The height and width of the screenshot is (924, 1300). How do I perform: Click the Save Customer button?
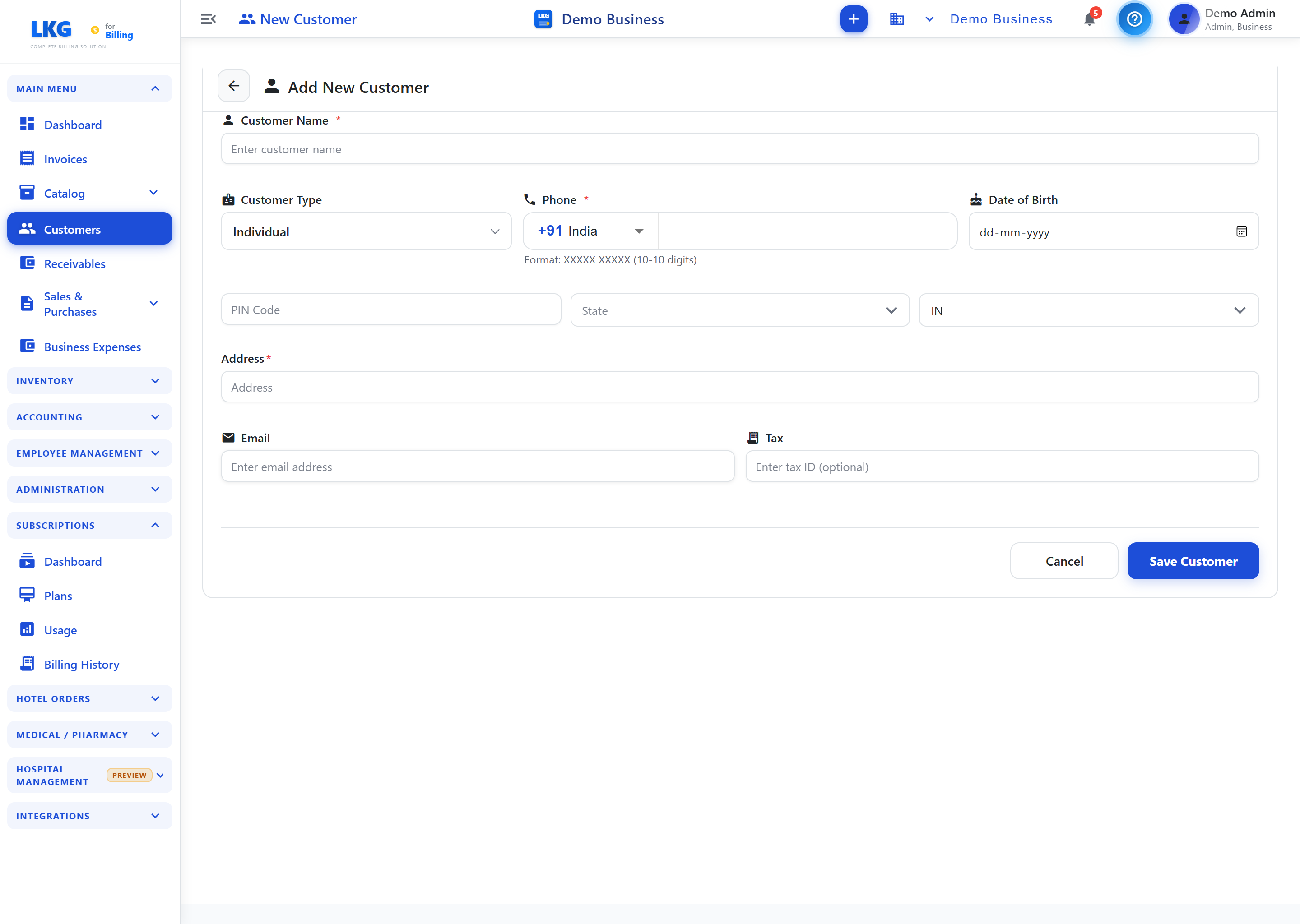tap(1193, 561)
